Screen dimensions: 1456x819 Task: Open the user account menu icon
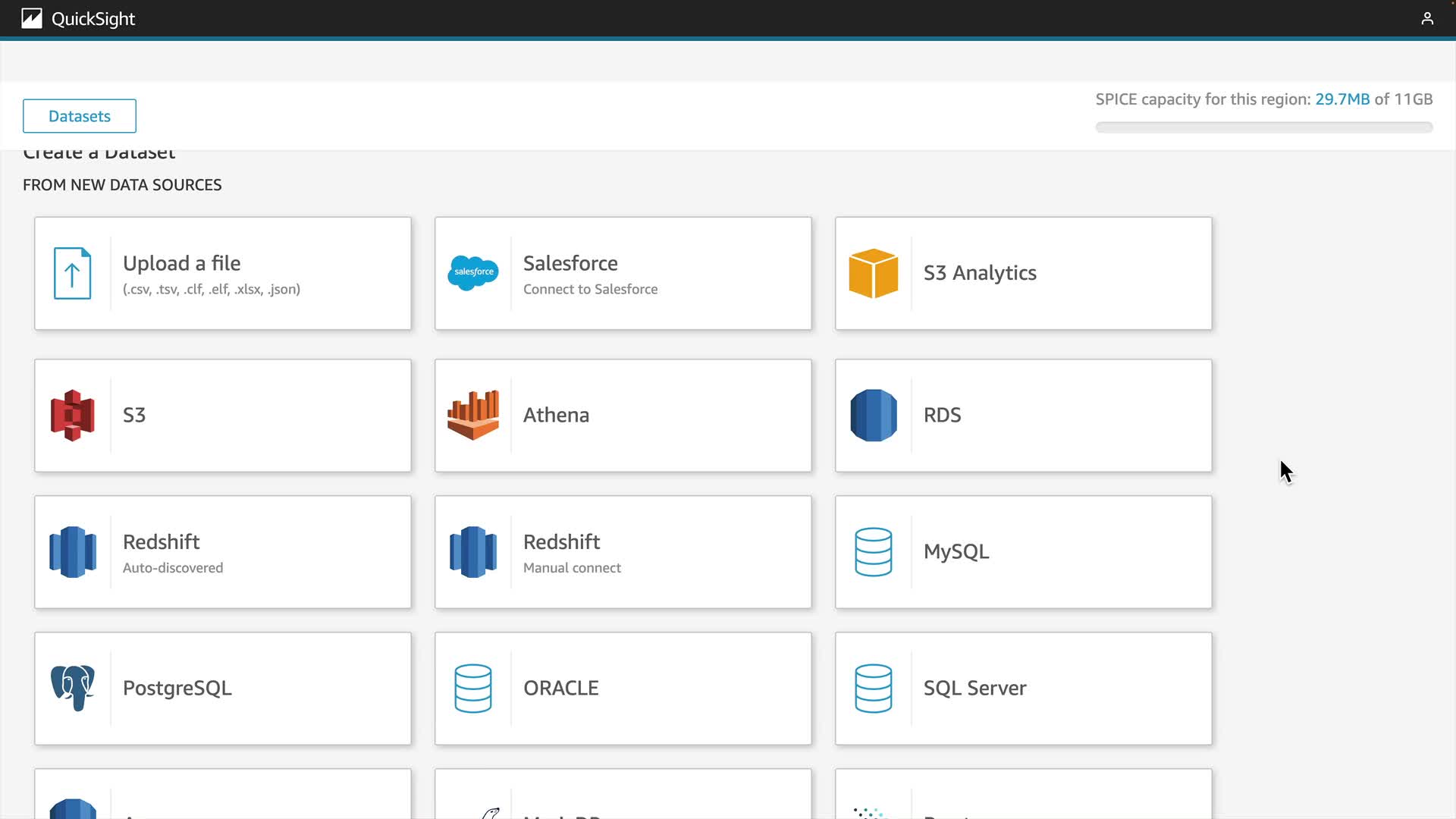pos(1426,18)
